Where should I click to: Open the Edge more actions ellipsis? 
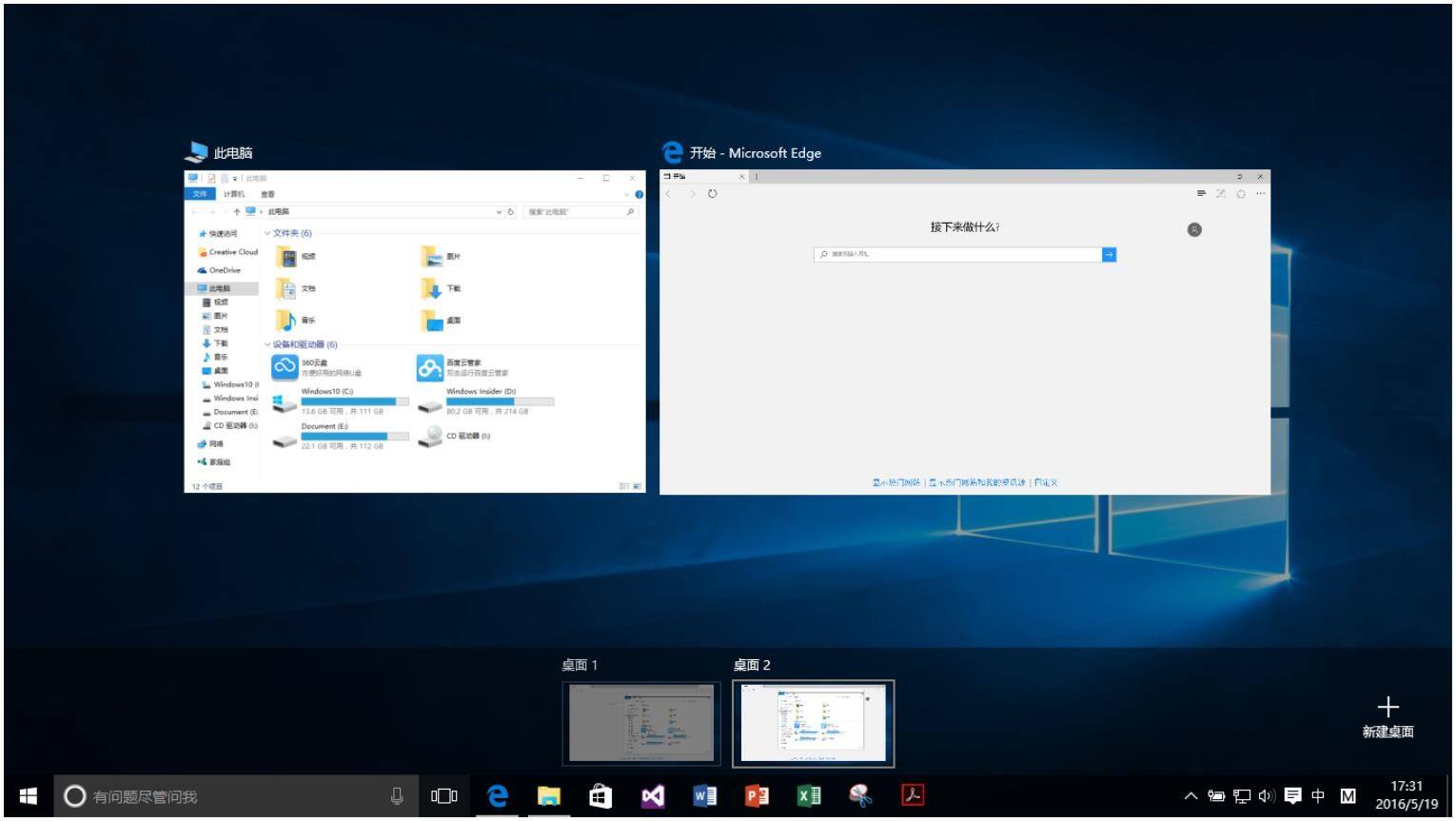point(1261,193)
